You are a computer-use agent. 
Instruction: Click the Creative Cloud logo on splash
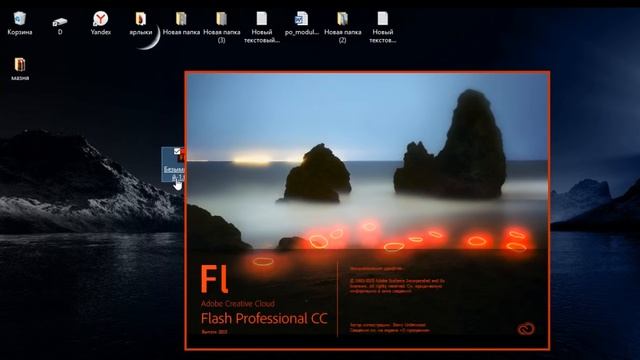pyautogui.click(x=526, y=329)
